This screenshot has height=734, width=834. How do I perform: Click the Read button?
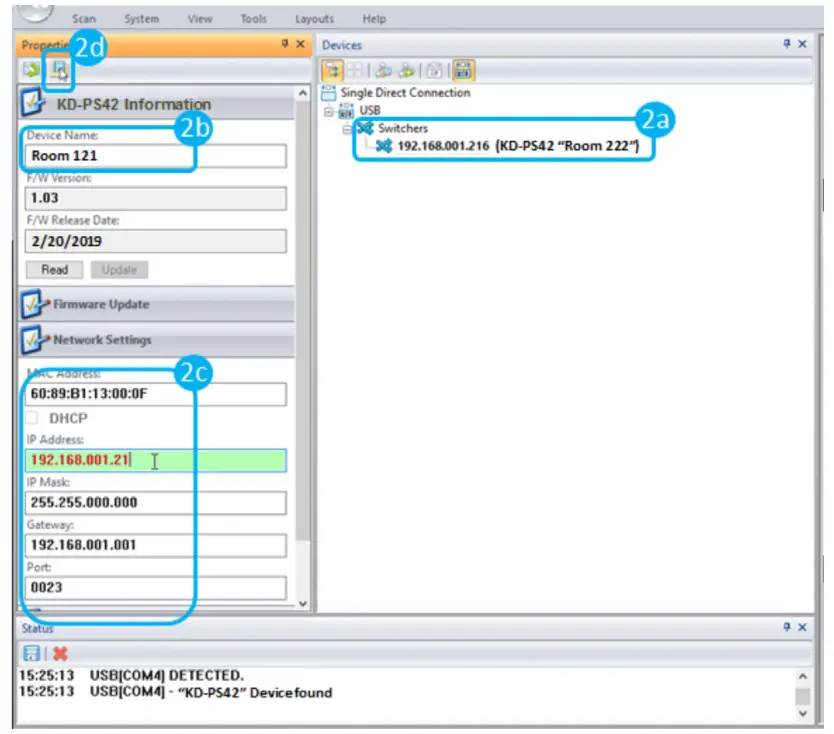(54, 270)
